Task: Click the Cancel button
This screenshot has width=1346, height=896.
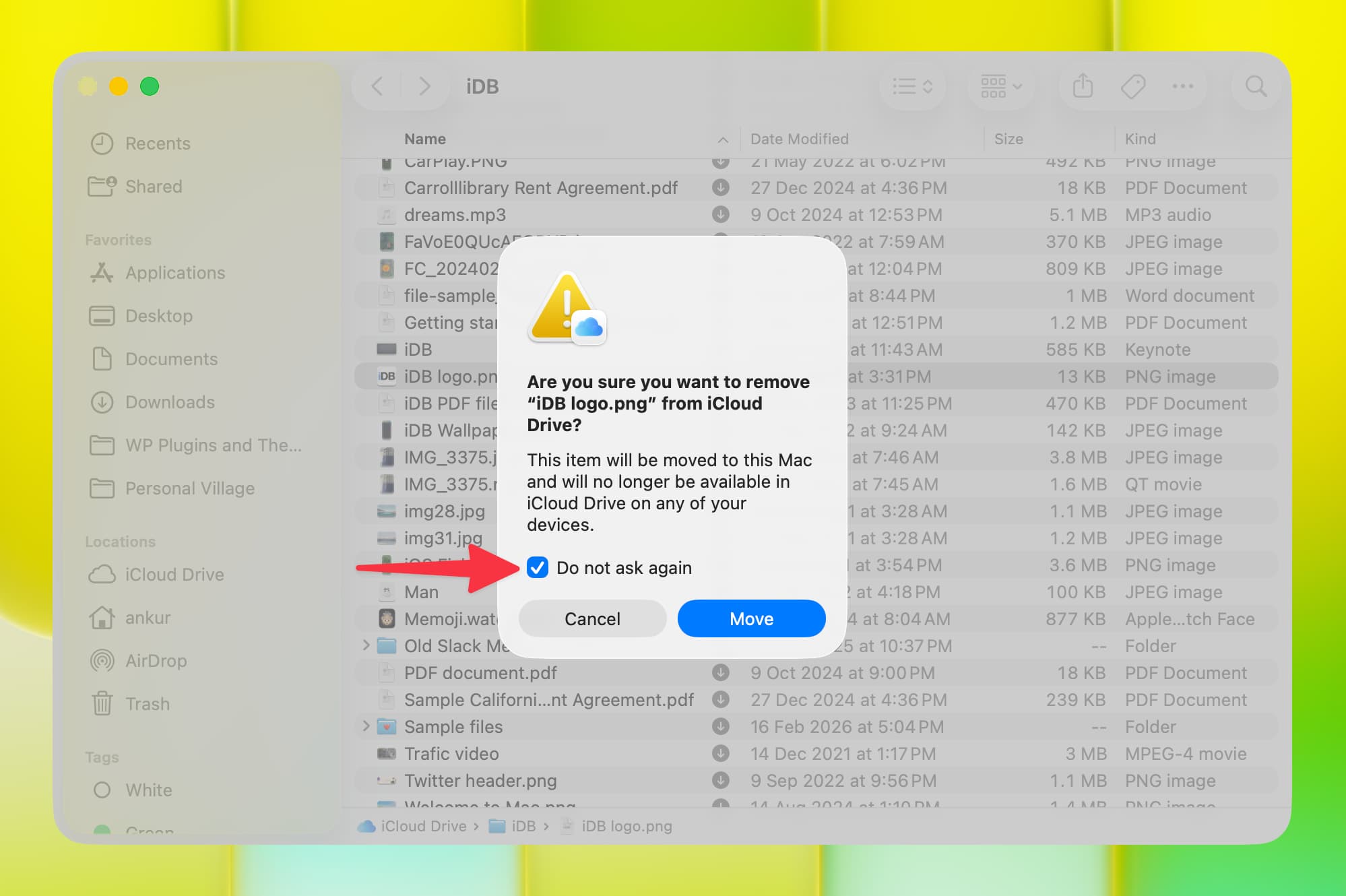Action: (592, 618)
